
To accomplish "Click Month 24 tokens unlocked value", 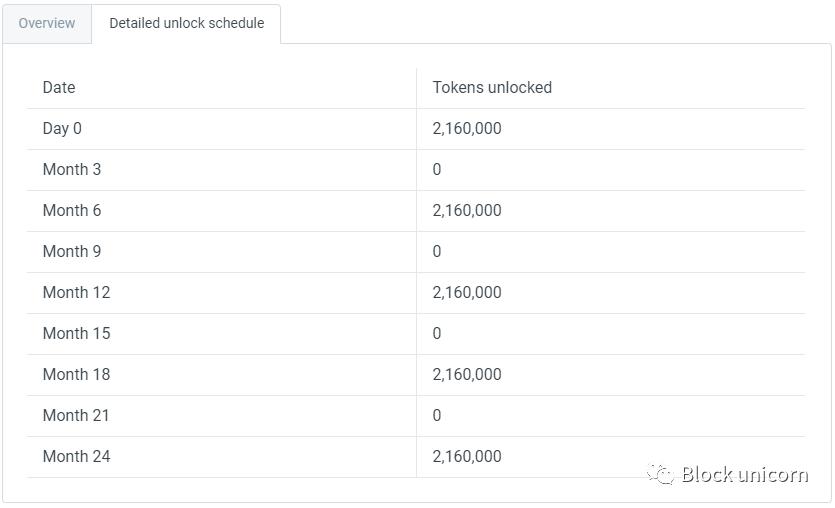I will click(467, 457).
